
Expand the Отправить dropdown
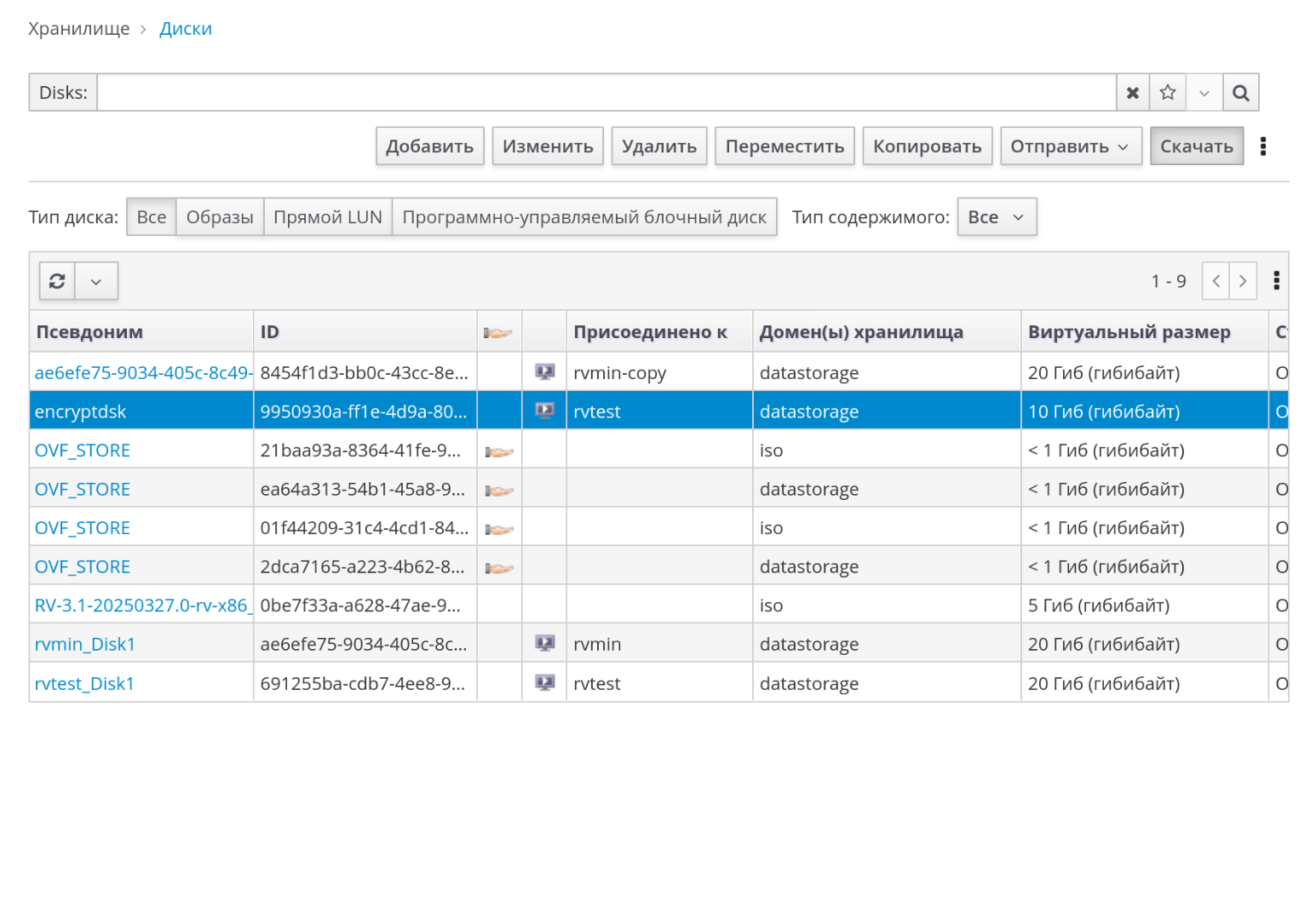1070,146
